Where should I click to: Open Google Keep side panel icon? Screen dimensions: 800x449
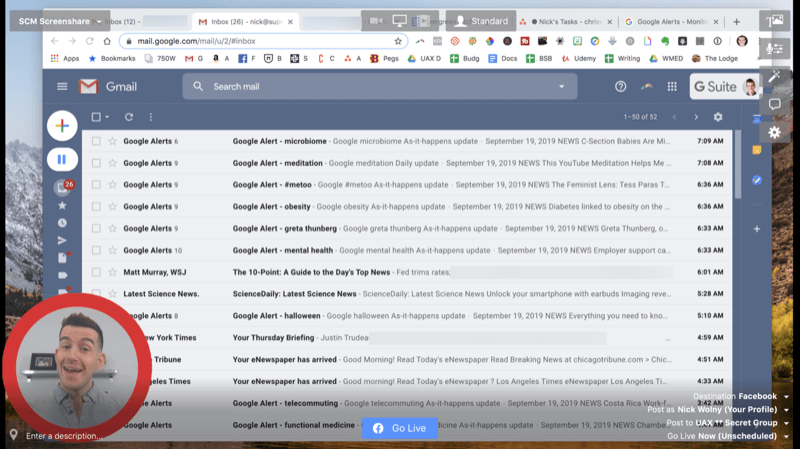(x=757, y=150)
